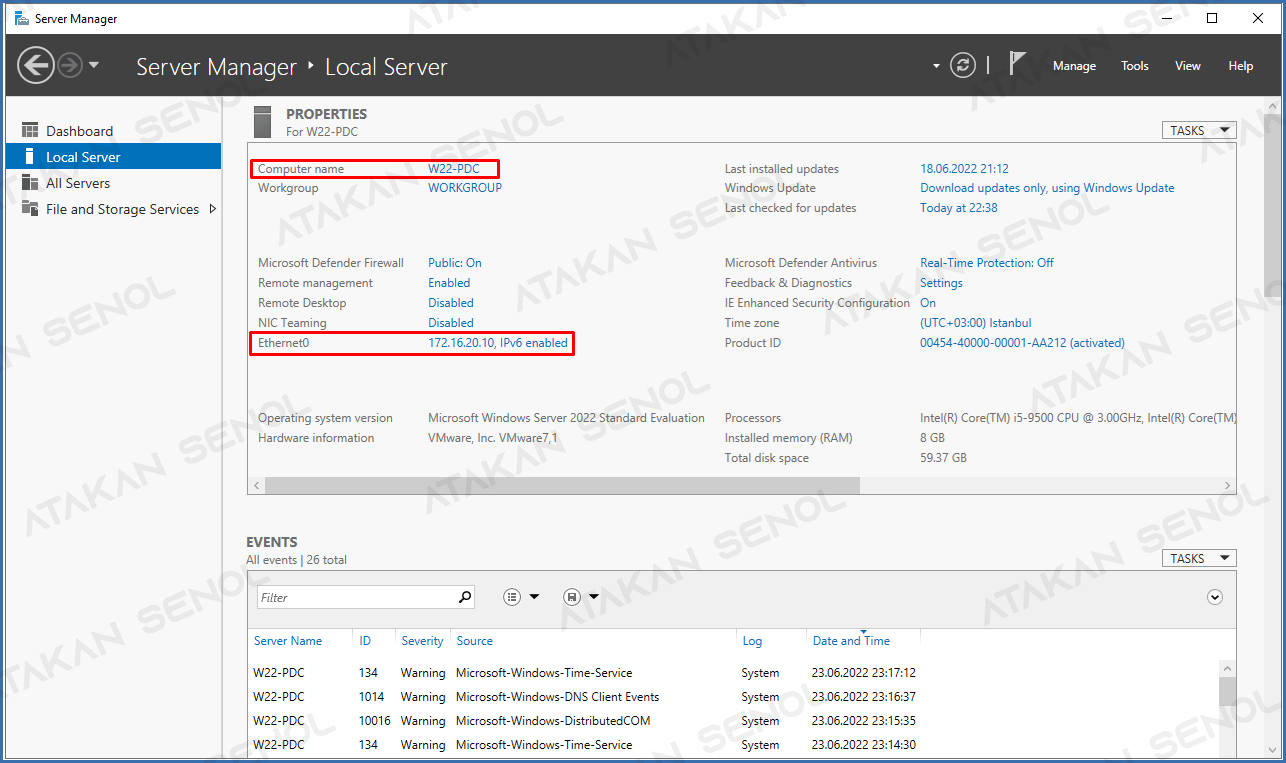This screenshot has height=763, width=1286.
Task: Click the Properties server tower icon
Action: tap(262, 121)
